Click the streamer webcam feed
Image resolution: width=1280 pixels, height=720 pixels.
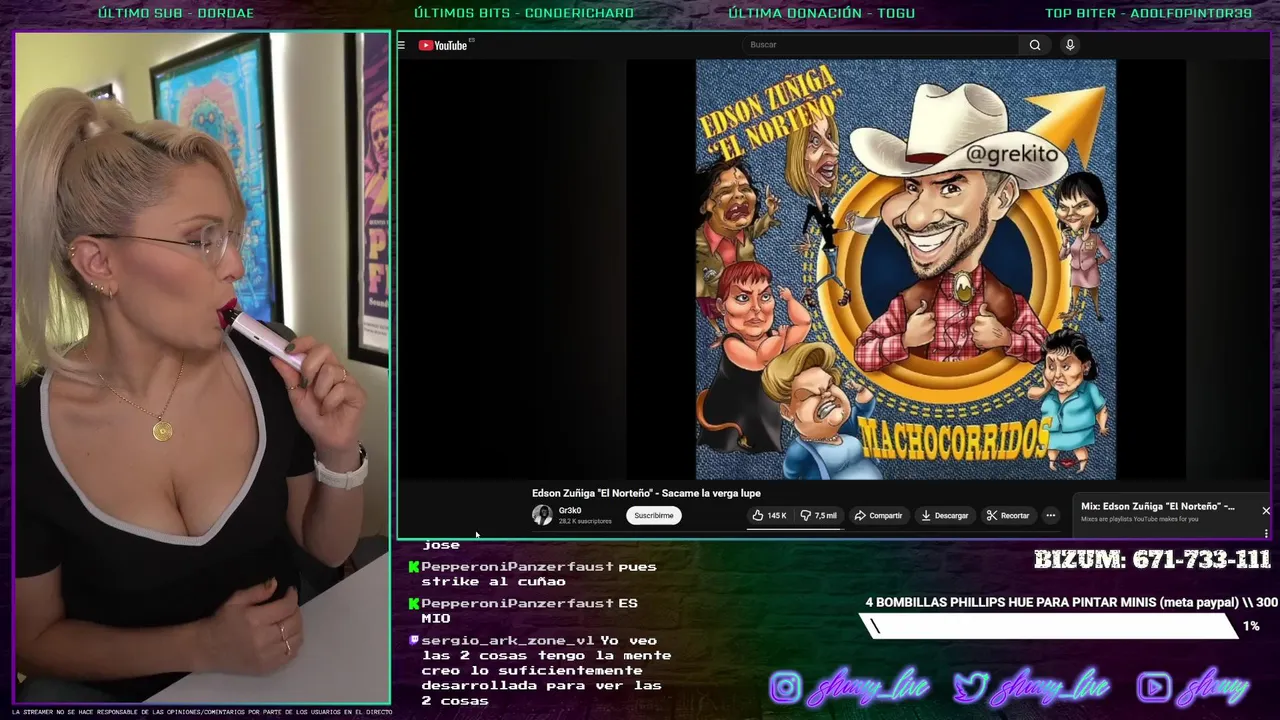pos(202,368)
